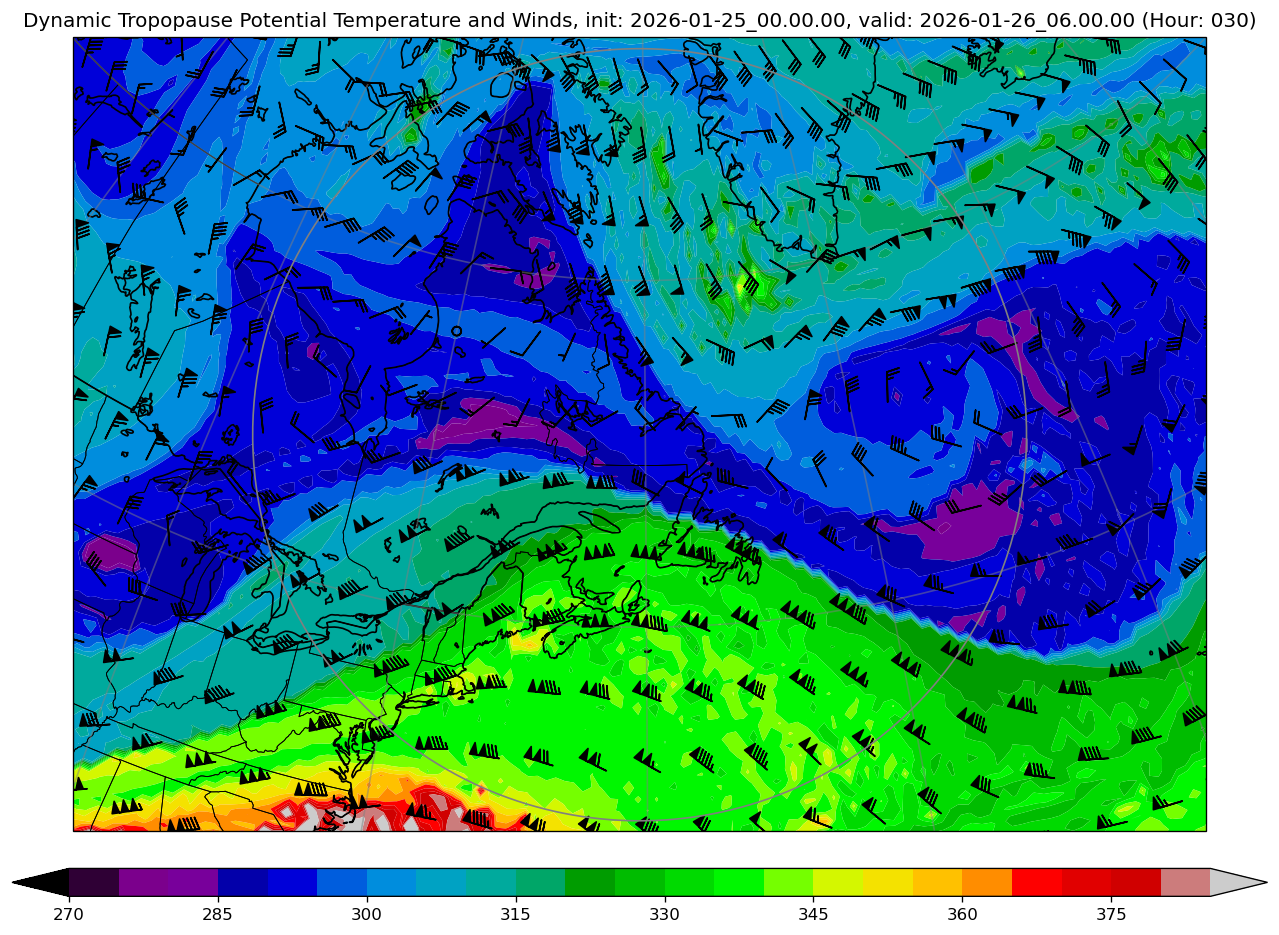Pick the darkest purple swatch right of 270
The height and width of the screenshot is (935, 1279).
point(94,882)
